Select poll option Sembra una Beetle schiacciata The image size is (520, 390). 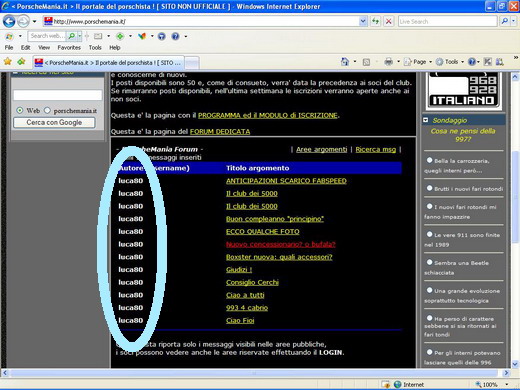pyautogui.click(x=429, y=262)
